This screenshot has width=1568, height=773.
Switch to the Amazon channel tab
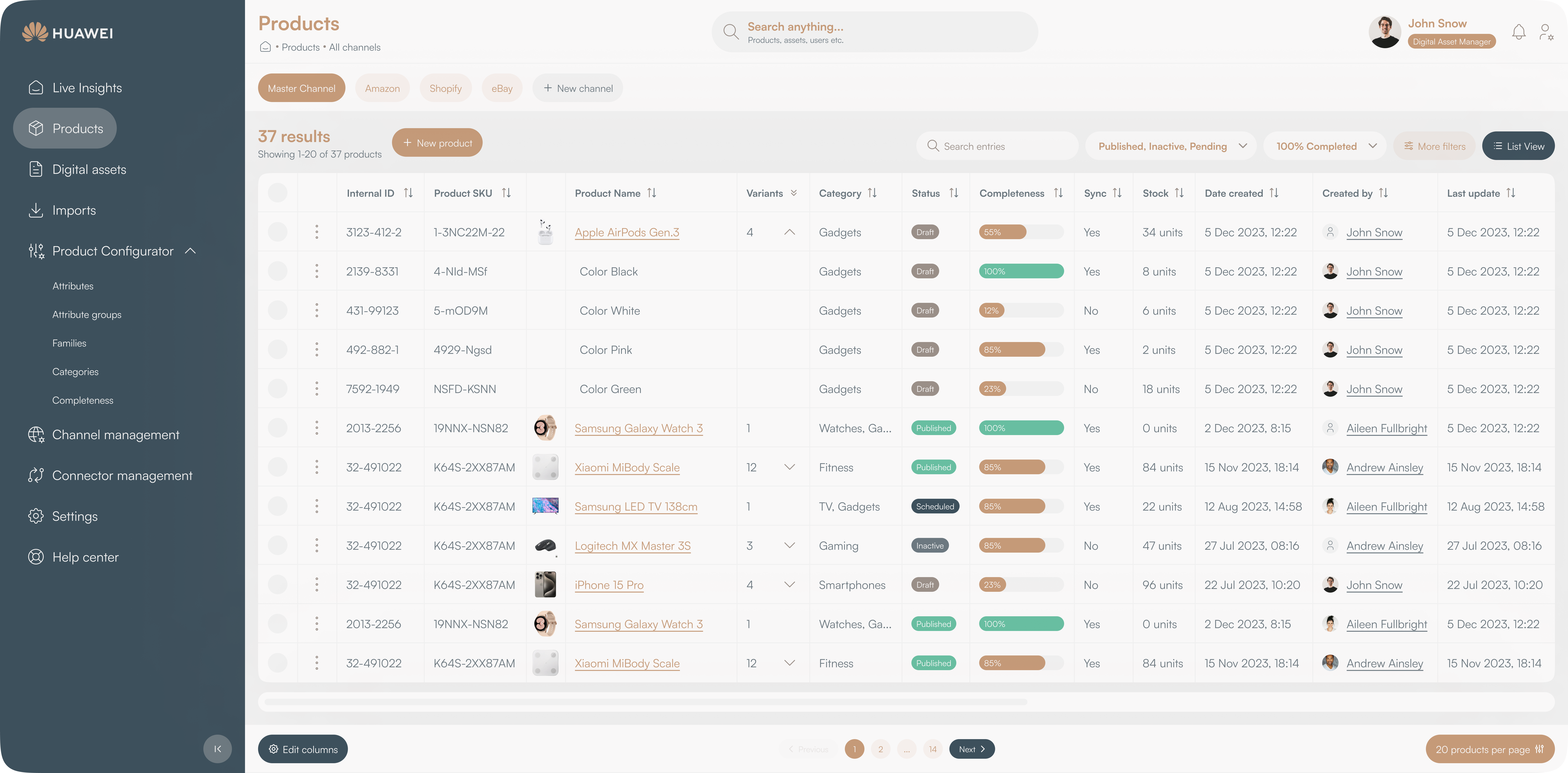pos(382,88)
